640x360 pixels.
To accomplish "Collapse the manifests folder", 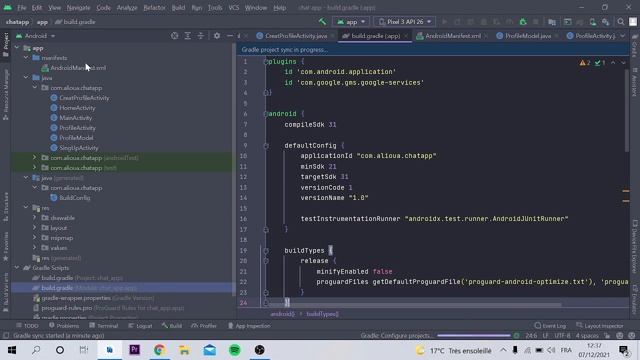I will click(26, 58).
